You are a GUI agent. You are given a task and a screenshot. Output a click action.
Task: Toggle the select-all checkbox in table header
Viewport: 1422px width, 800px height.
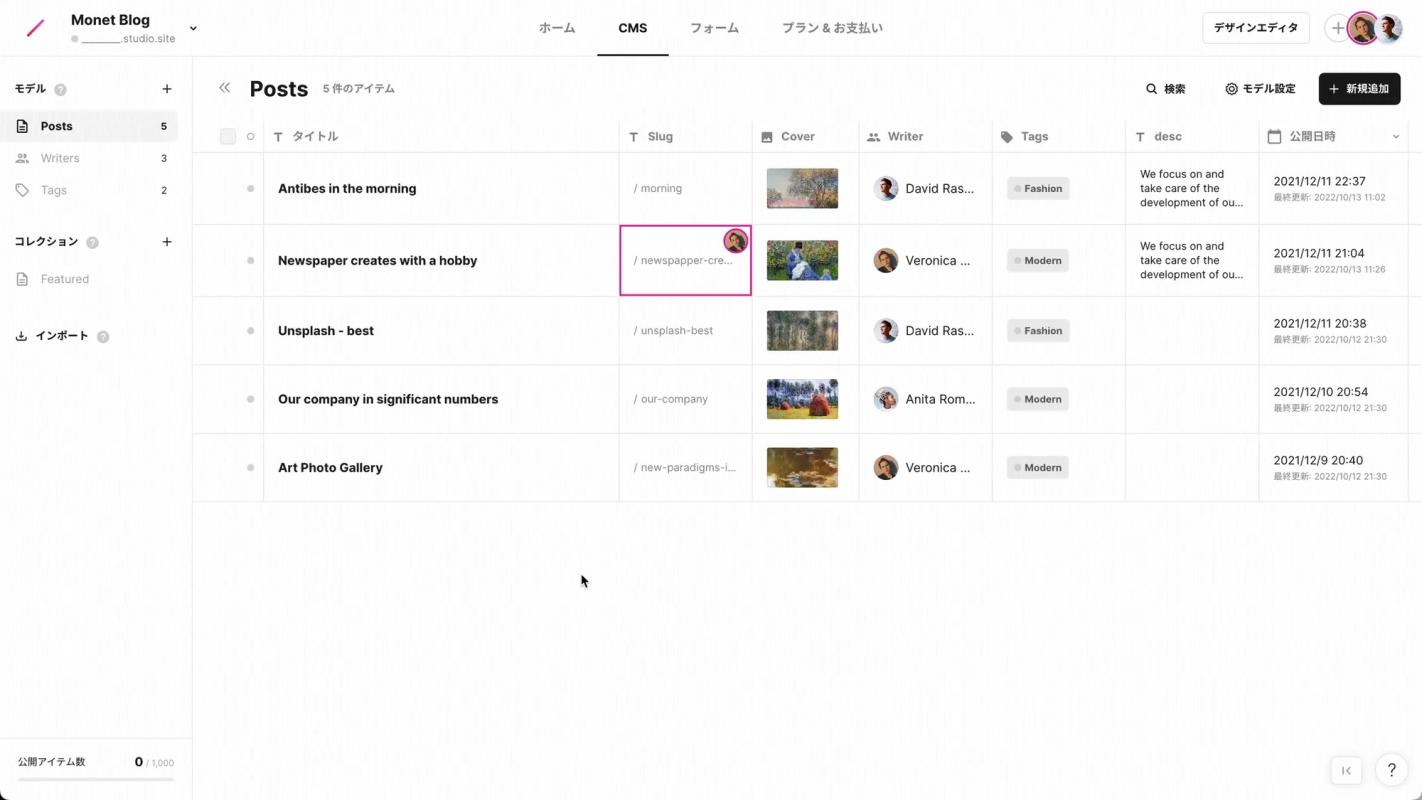[228, 137]
